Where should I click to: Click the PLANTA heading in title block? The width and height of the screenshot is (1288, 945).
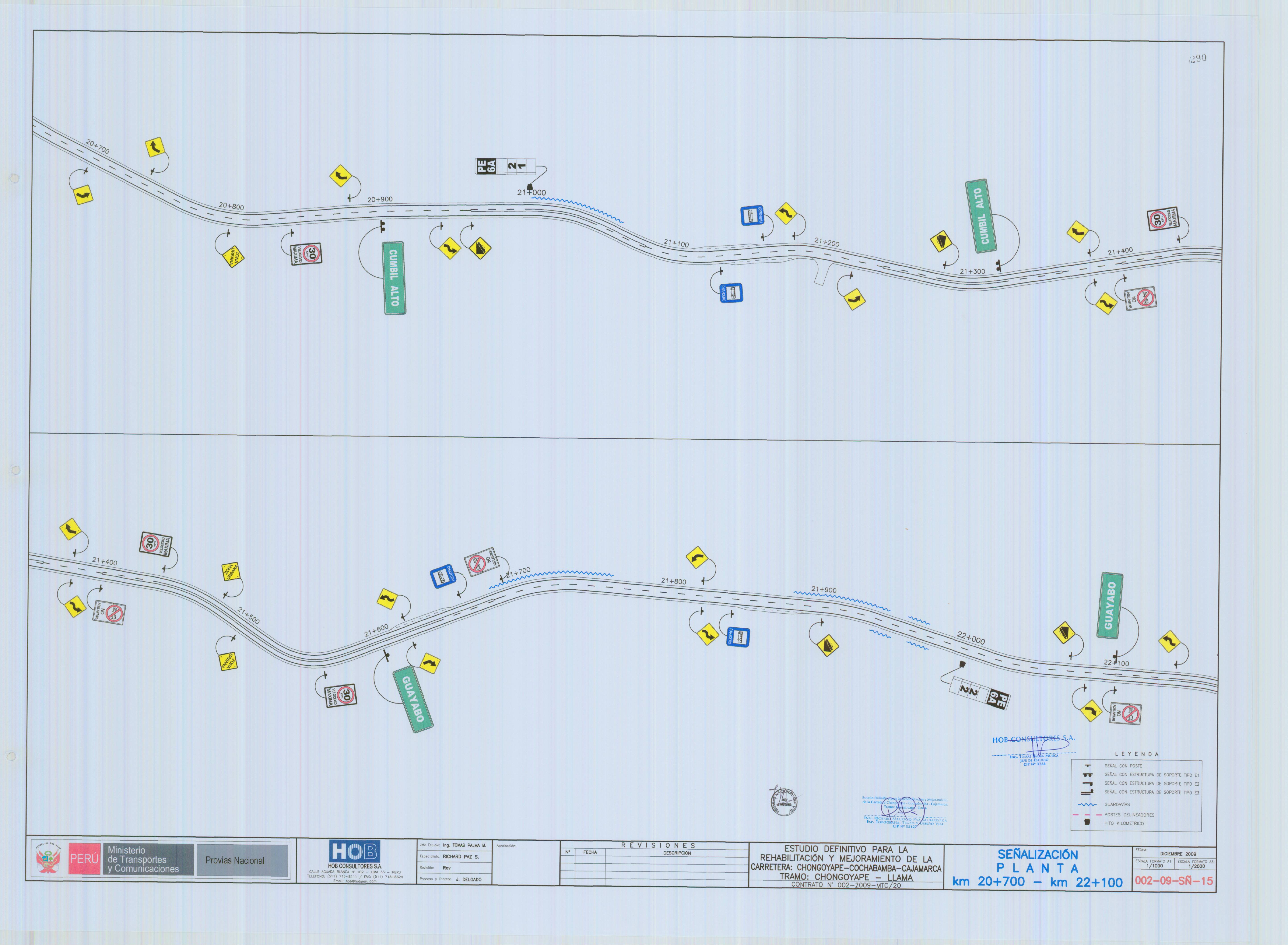1037,868
